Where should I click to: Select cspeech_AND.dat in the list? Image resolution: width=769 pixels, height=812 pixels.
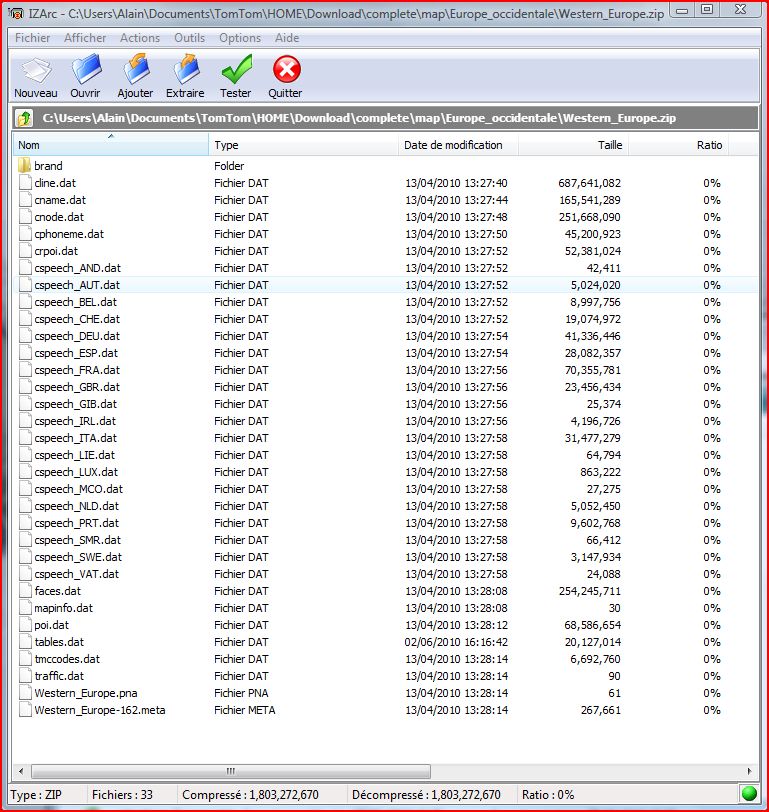pos(77,268)
